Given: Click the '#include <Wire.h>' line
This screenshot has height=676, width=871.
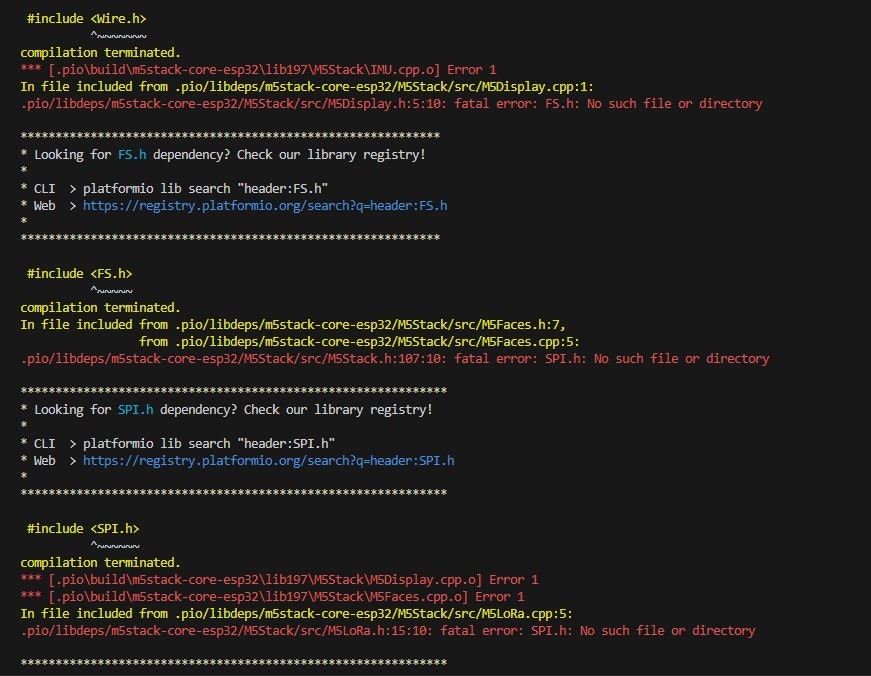Looking at the screenshot, I should pyautogui.click(x=87, y=19).
